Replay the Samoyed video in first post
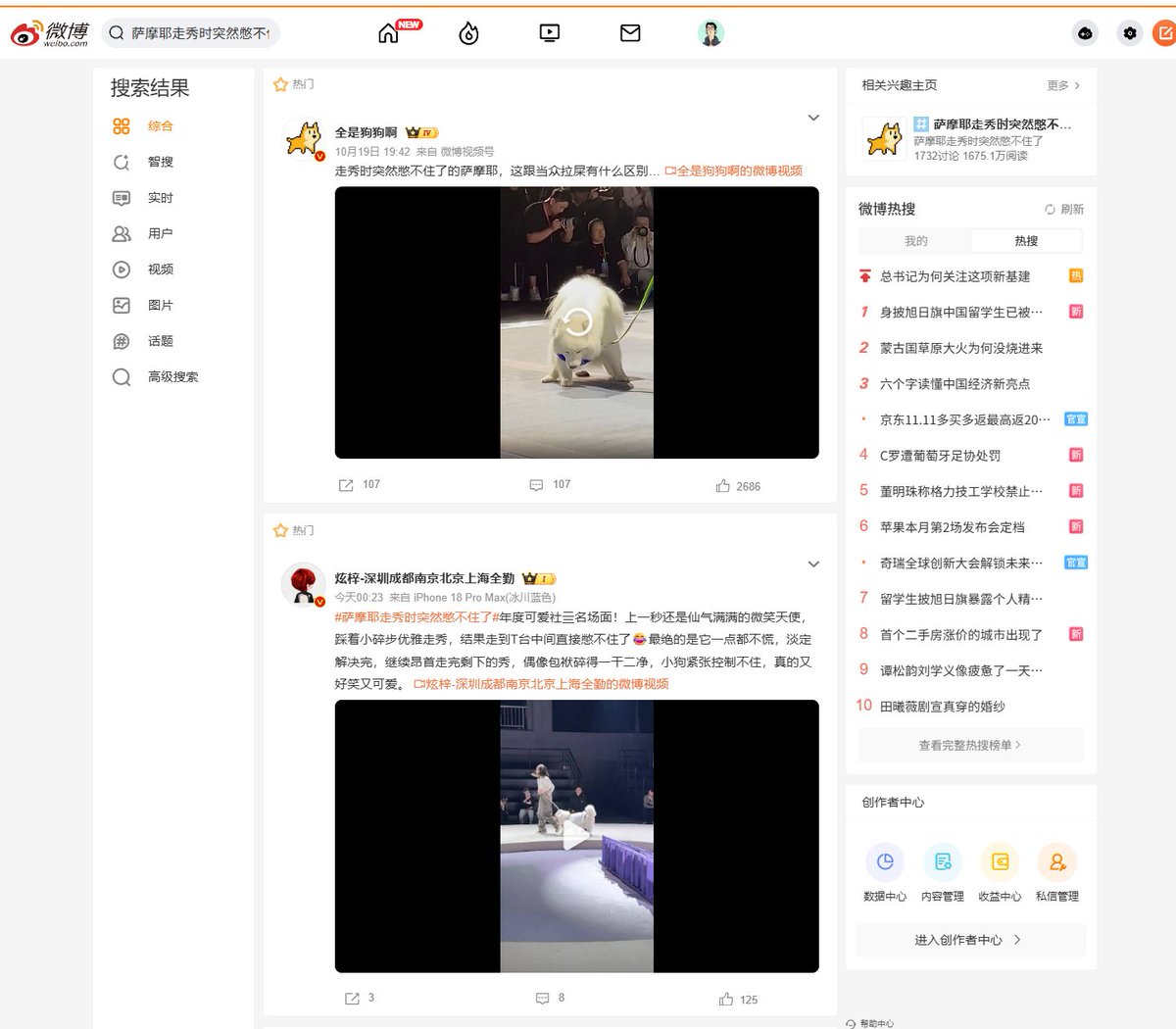 click(577, 322)
